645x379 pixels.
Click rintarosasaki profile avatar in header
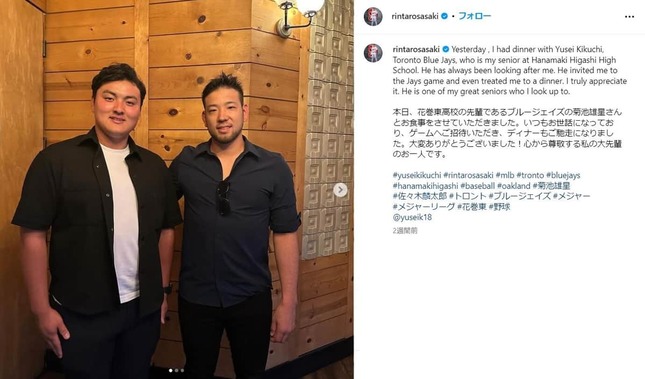(x=373, y=17)
